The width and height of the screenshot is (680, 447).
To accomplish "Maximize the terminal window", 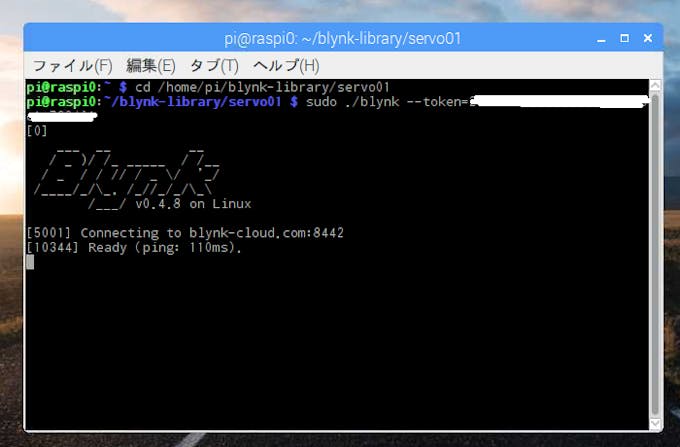I will pyautogui.click(x=624, y=38).
